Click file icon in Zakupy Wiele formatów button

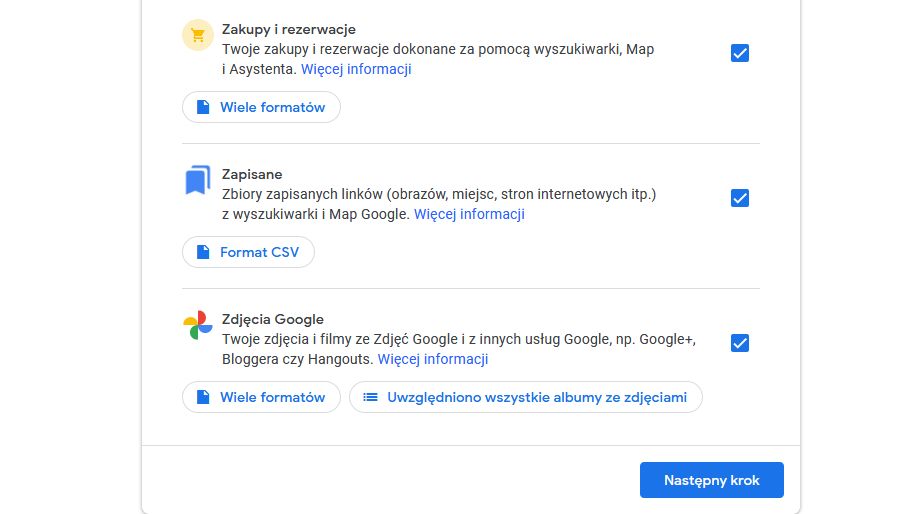[203, 107]
